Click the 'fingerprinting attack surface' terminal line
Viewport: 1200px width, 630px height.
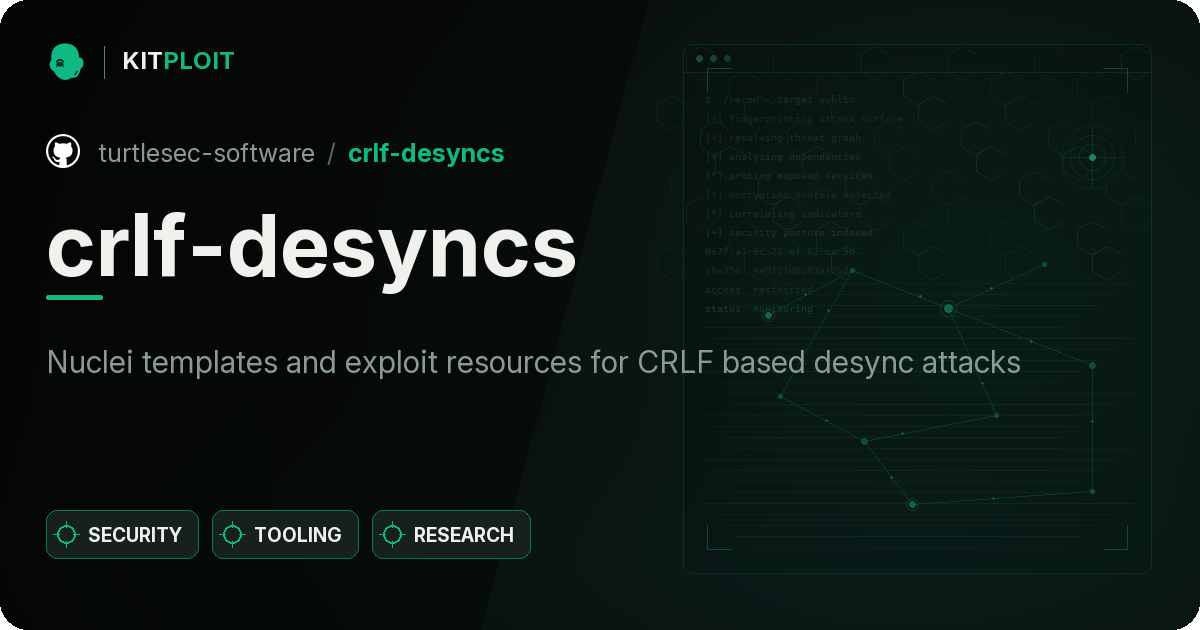(x=803, y=119)
